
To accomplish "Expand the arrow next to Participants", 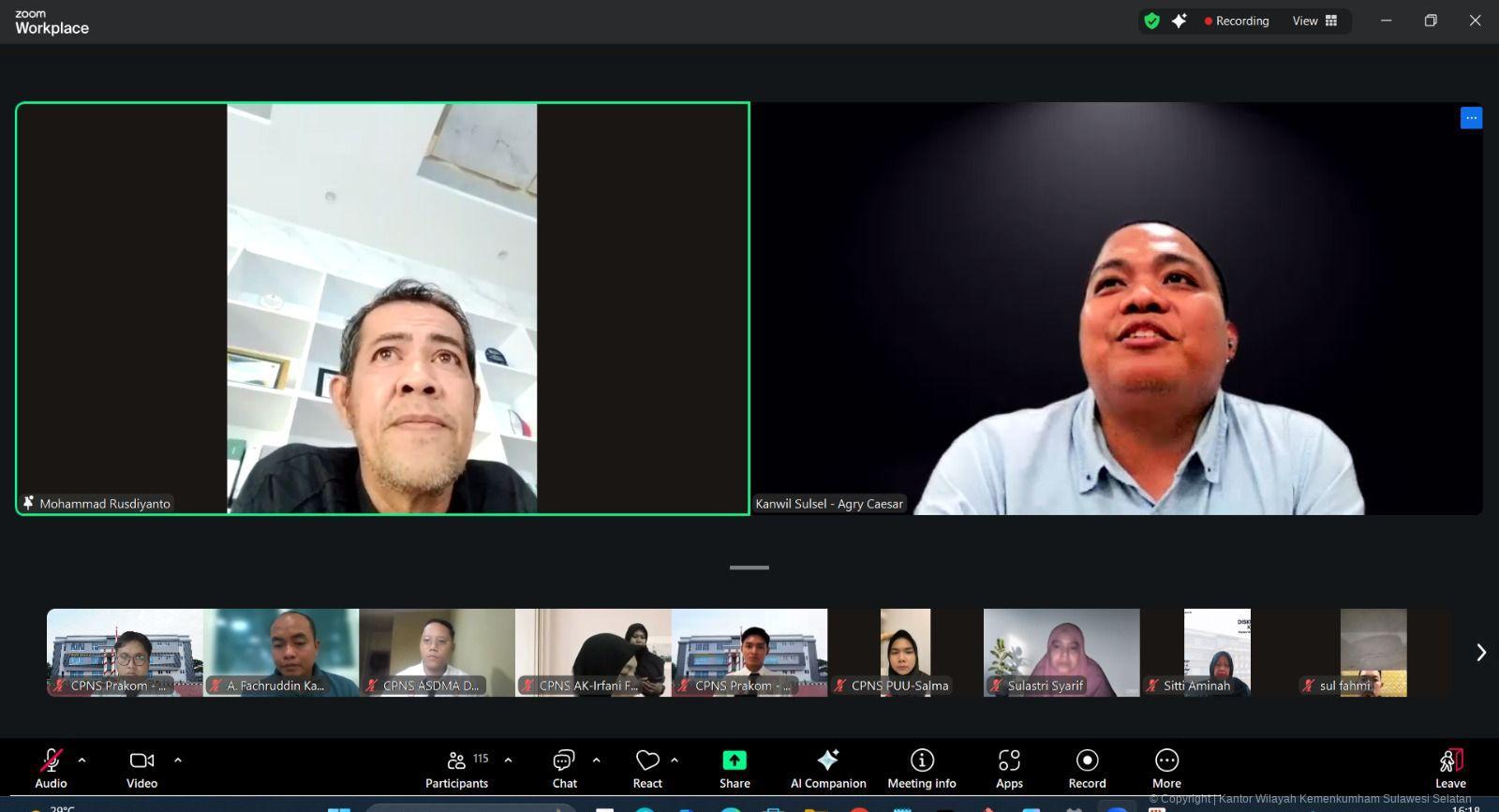I will pyautogui.click(x=508, y=760).
